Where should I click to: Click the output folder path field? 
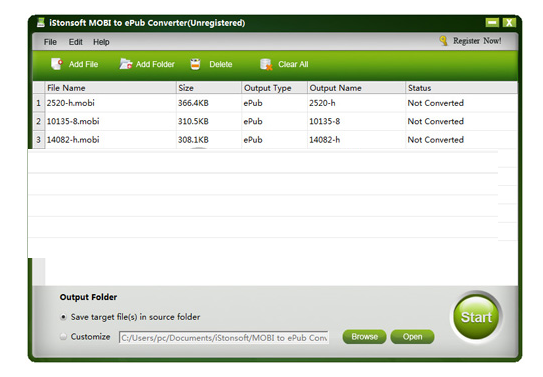coord(224,338)
